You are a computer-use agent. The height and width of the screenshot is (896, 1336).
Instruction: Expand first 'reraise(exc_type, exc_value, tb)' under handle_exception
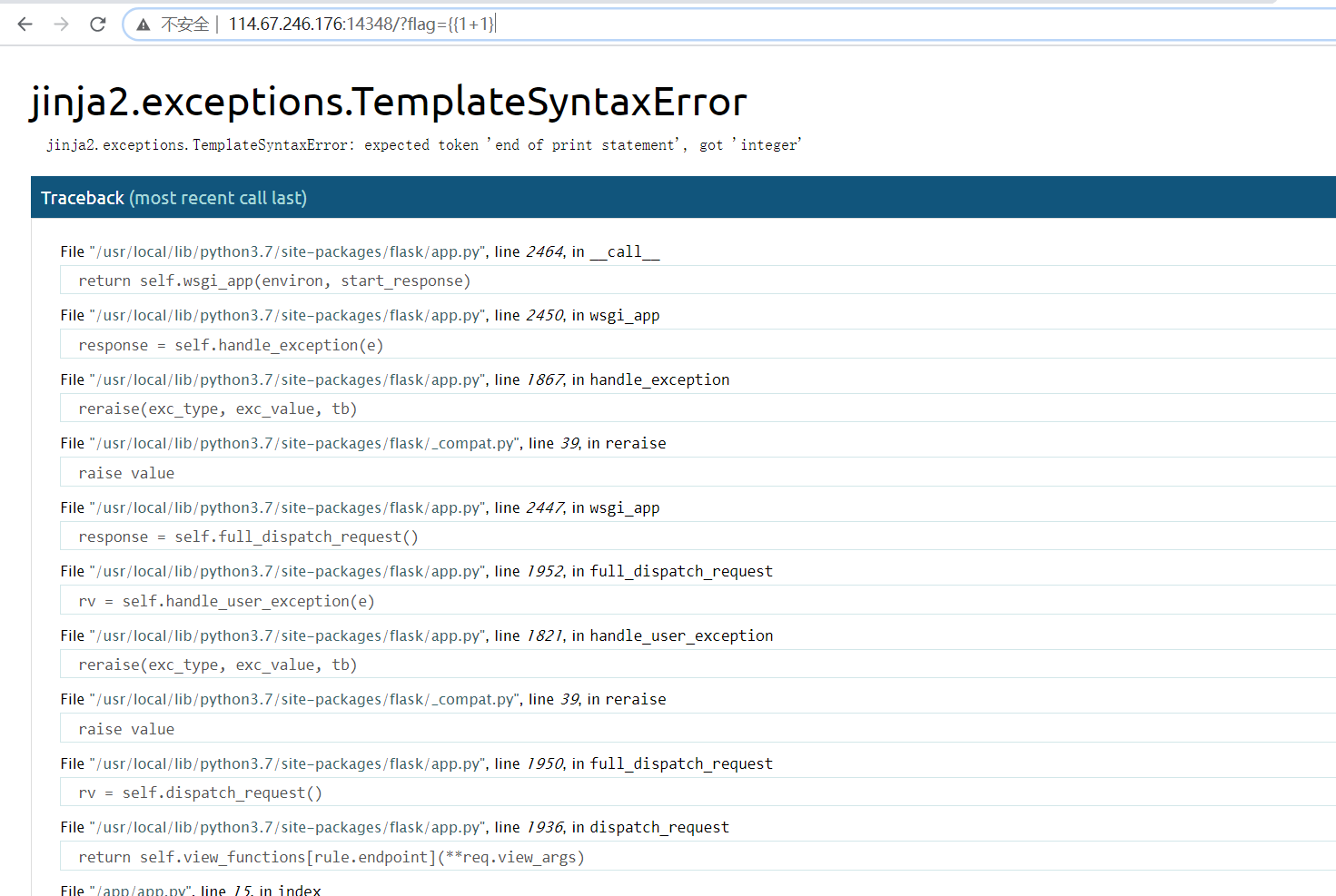(x=698, y=409)
